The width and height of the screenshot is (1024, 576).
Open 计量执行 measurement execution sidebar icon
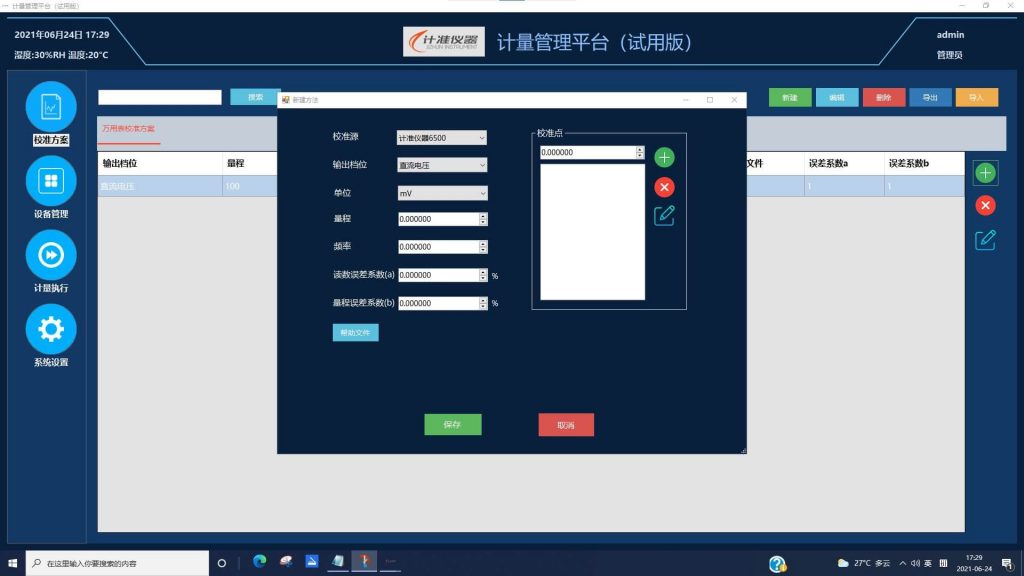51,255
